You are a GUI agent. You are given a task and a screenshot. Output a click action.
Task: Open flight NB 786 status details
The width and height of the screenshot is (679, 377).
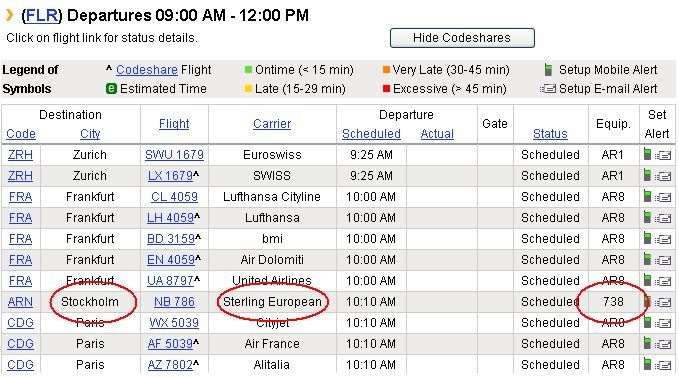click(x=174, y=302)
